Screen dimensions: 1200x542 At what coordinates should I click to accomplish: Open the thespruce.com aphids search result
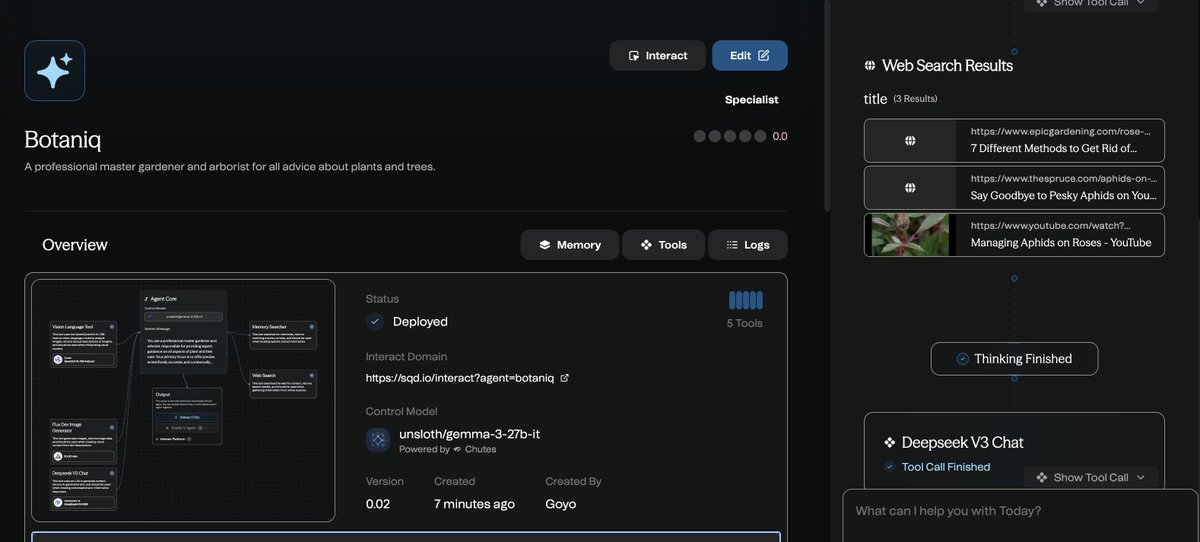[1014, 188]
